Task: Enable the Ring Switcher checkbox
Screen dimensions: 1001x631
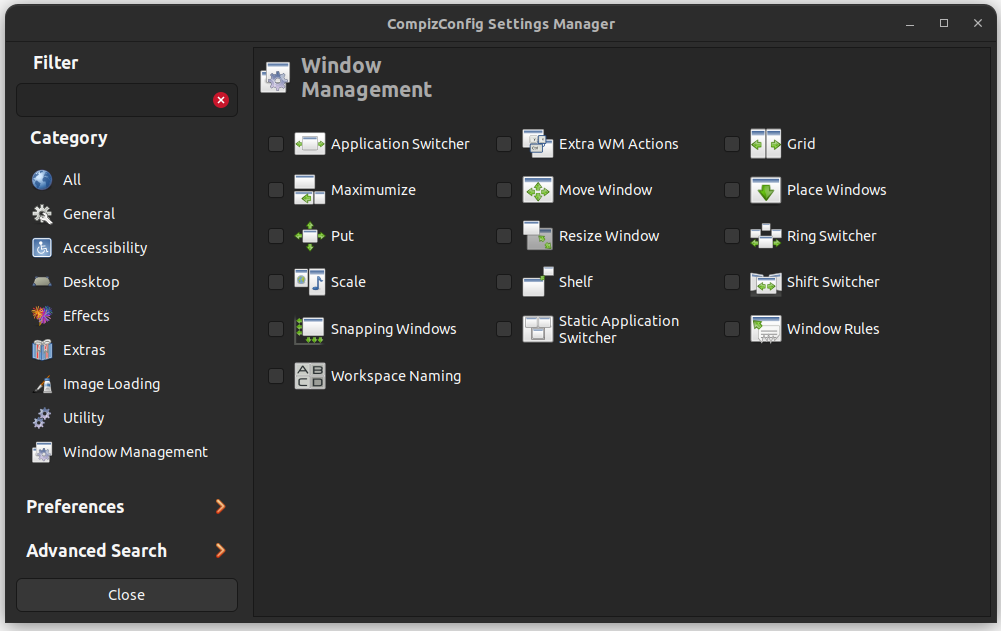Action: click(x=732, y=236)
